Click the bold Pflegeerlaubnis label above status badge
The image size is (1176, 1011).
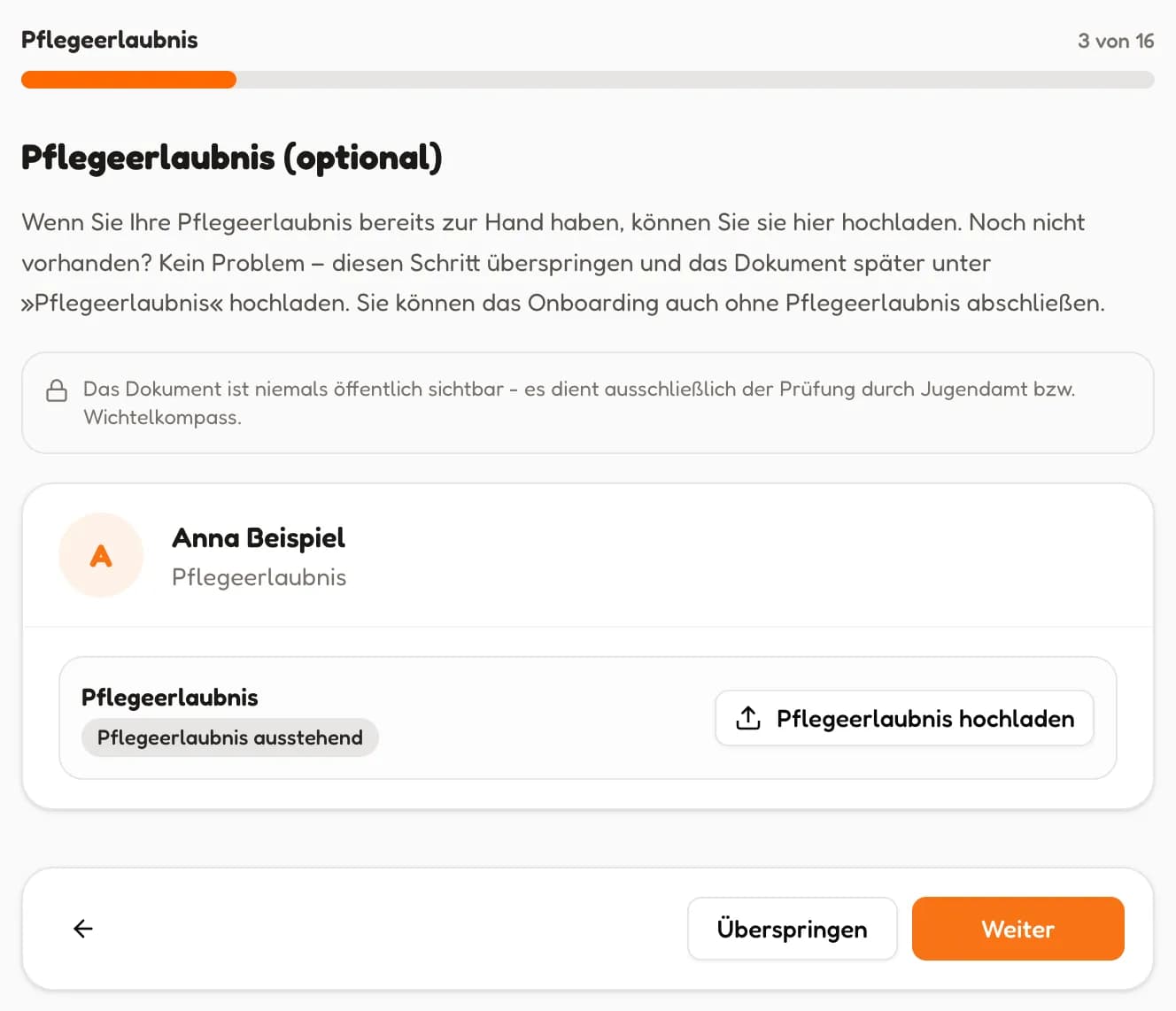click(x=170, y=698)
